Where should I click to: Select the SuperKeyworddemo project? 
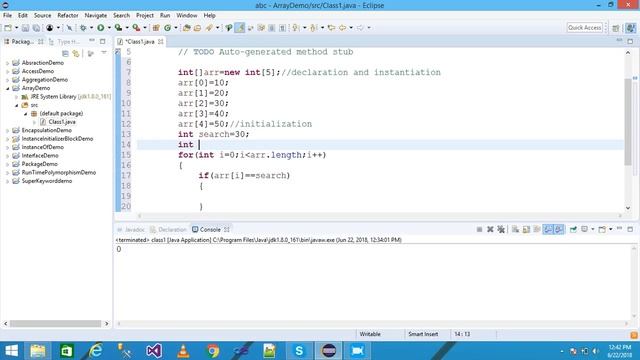click(47, 181)
